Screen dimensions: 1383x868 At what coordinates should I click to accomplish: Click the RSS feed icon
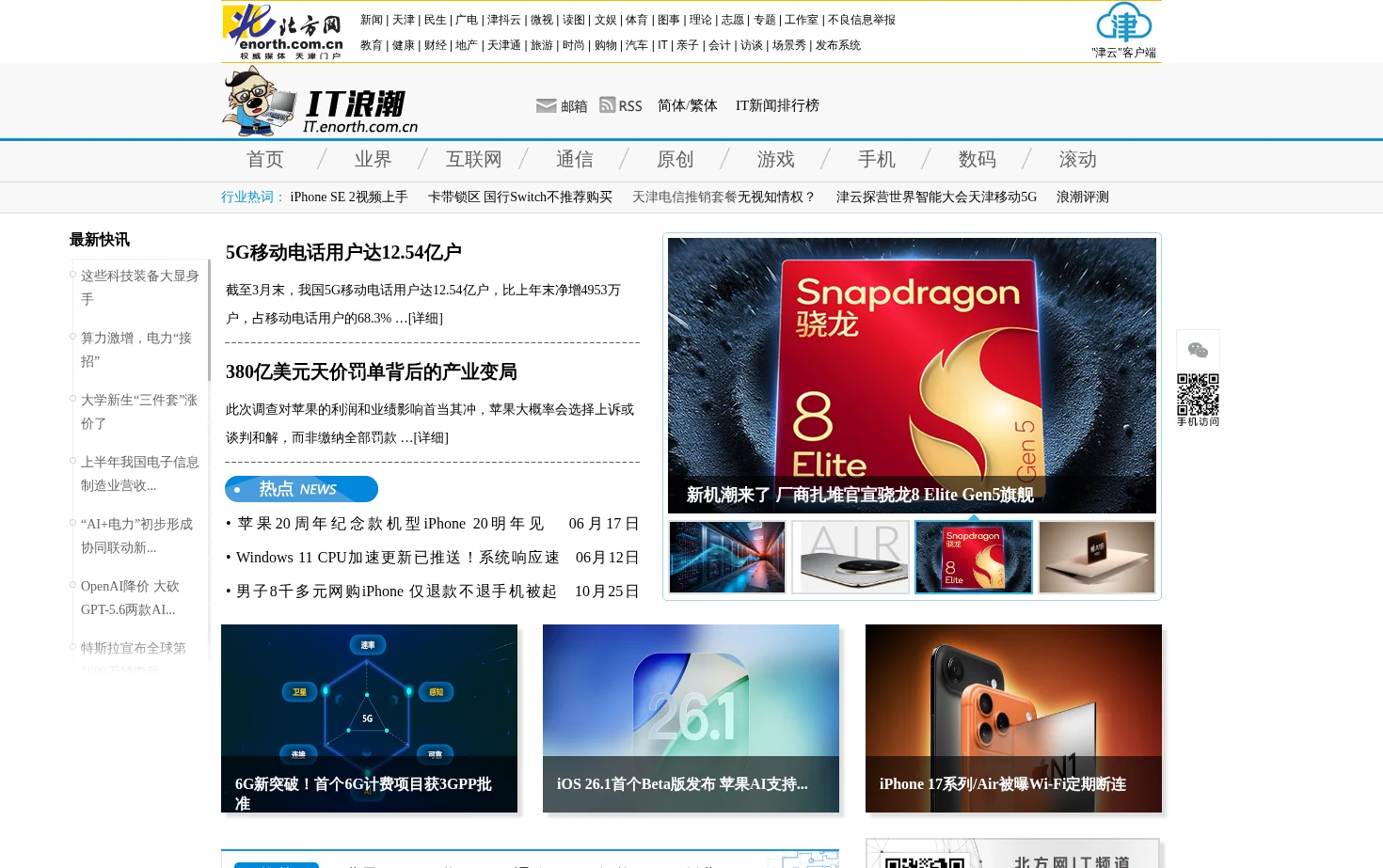click(x=607, y=105)
